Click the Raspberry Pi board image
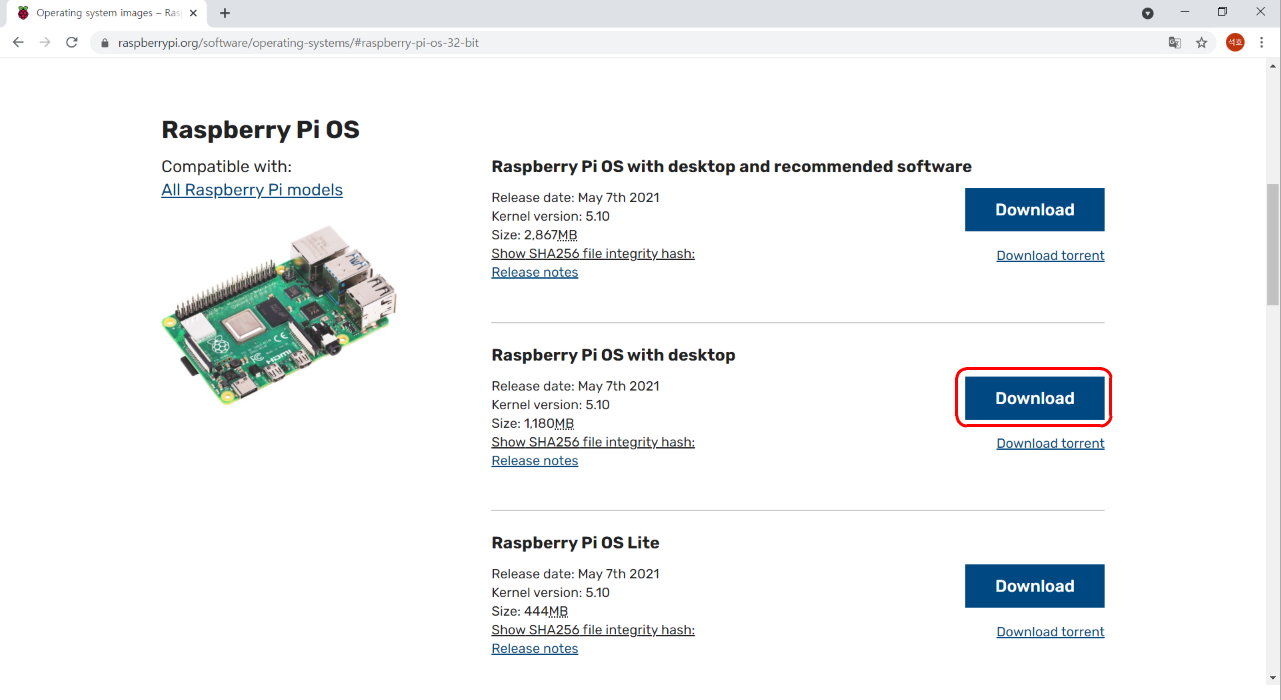This screenshot has height=700, width=1281. [x=280, y=315]
